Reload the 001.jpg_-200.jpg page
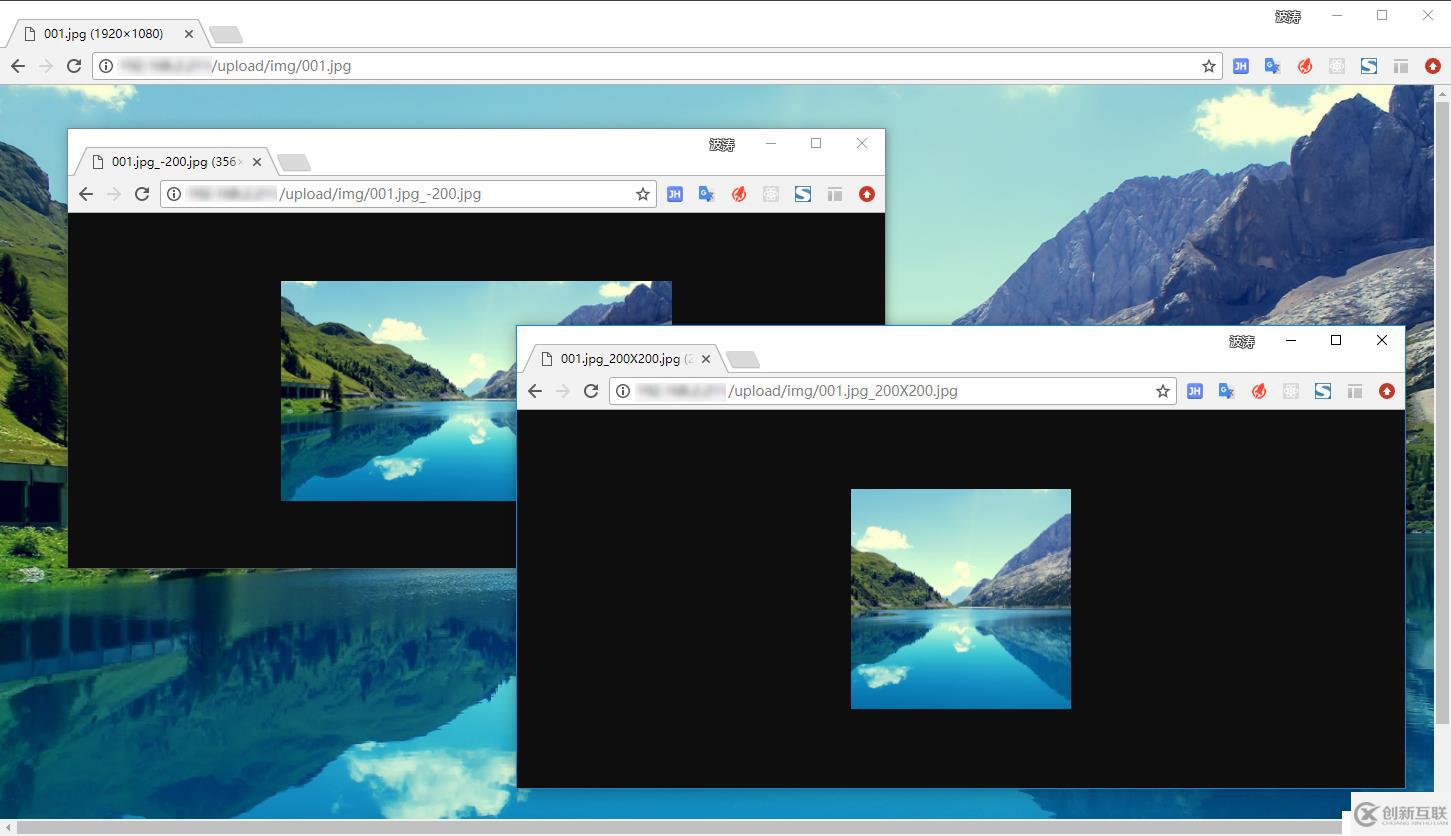The width and height of the screenshot is (1451, 836). [141, 194]
